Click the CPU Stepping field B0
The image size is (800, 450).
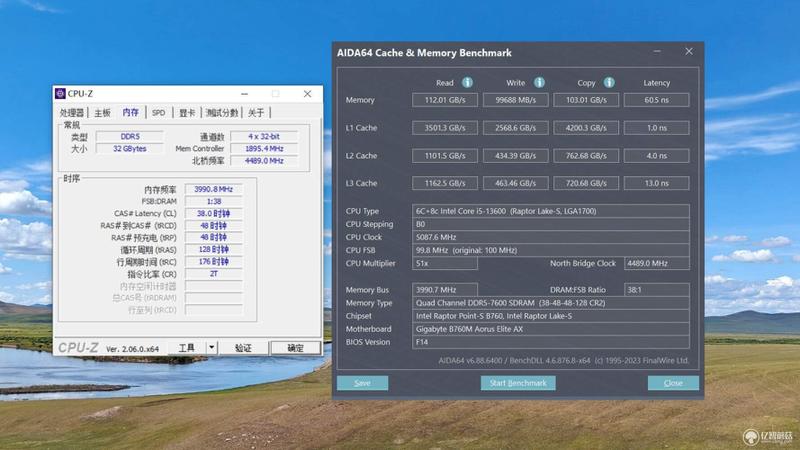[x=551, y=224]
